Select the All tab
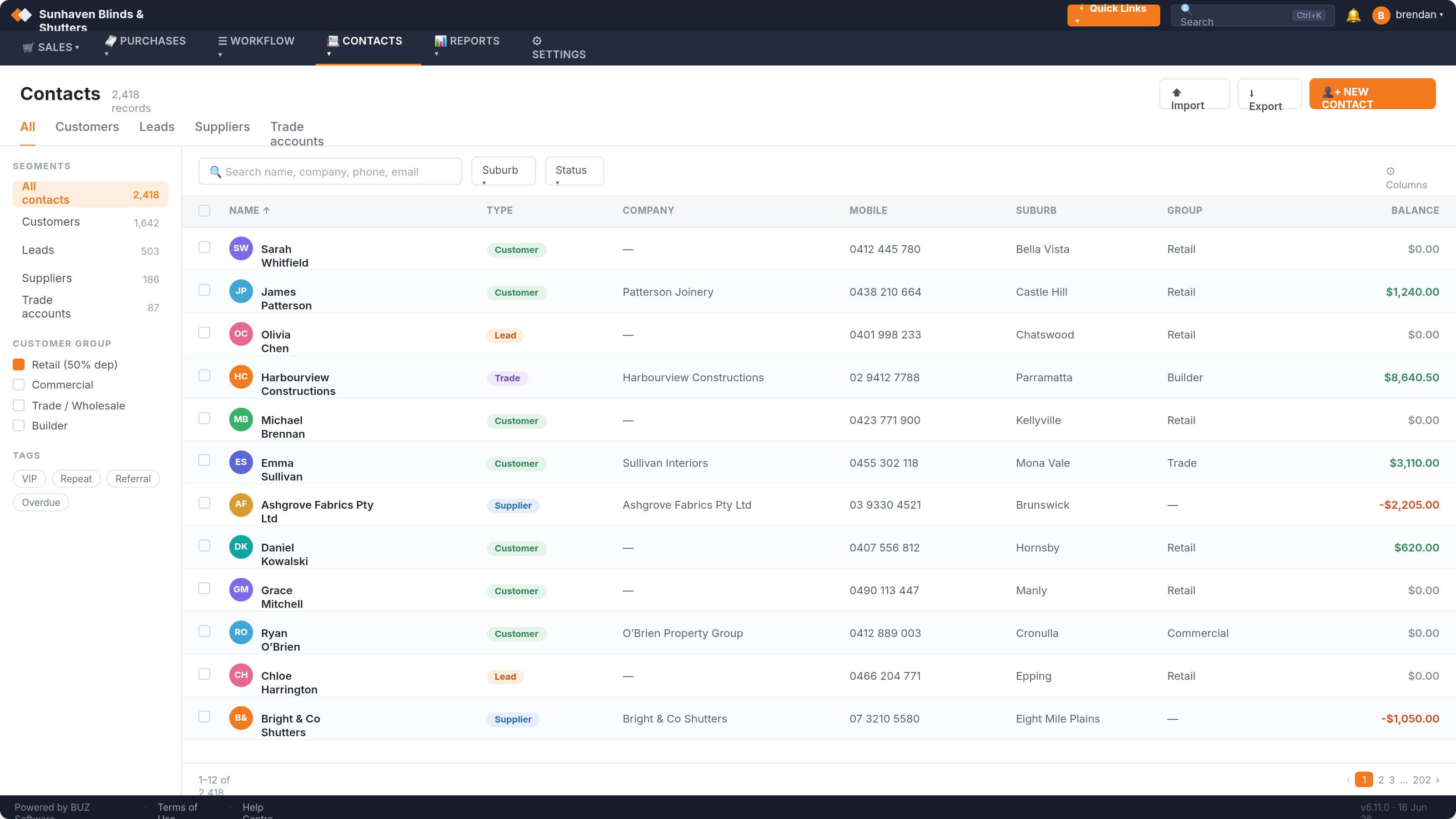Viewport: 1456px width, 819px height. [x=28, y=126]
